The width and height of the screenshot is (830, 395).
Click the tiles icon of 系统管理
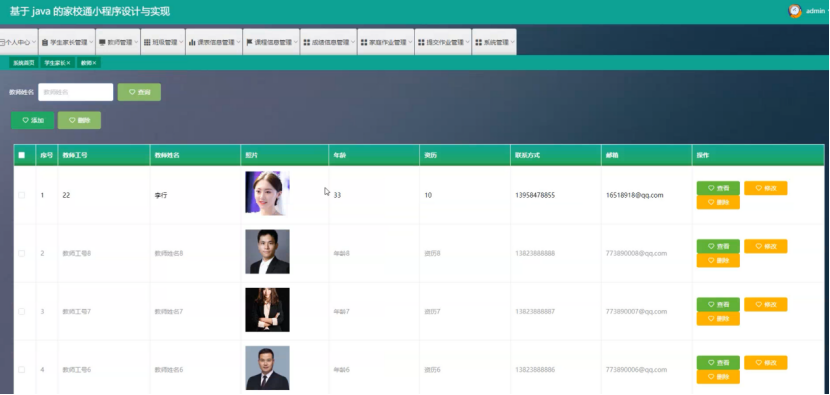(x=478, y=42)
